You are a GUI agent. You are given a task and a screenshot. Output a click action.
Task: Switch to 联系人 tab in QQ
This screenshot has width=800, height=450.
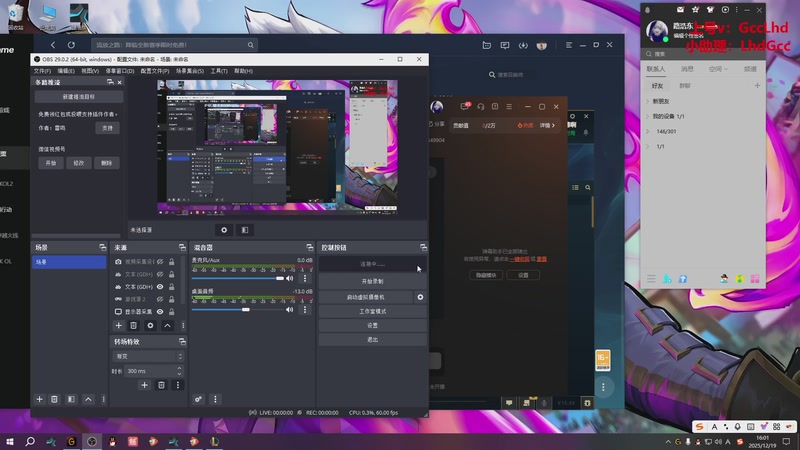click(656, 69)
